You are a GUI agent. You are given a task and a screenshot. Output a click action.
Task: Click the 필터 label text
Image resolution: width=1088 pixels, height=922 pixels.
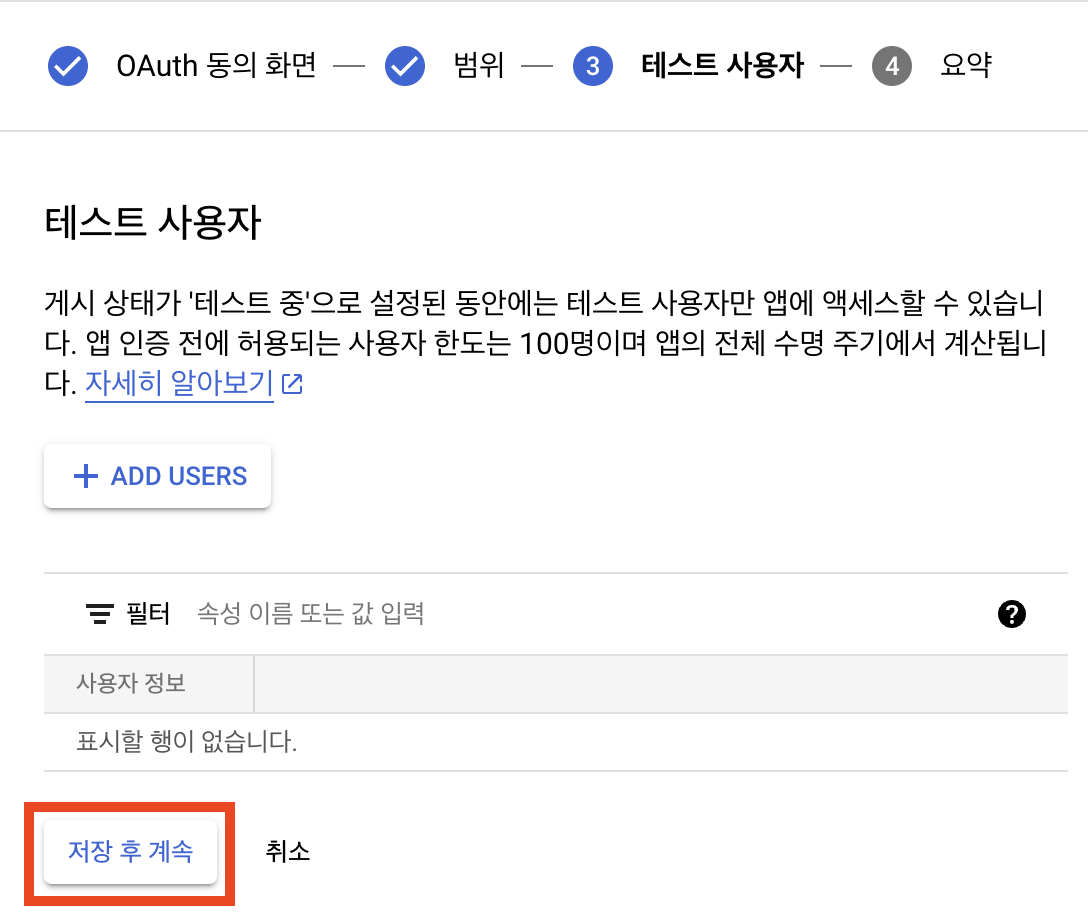point(149,614)
